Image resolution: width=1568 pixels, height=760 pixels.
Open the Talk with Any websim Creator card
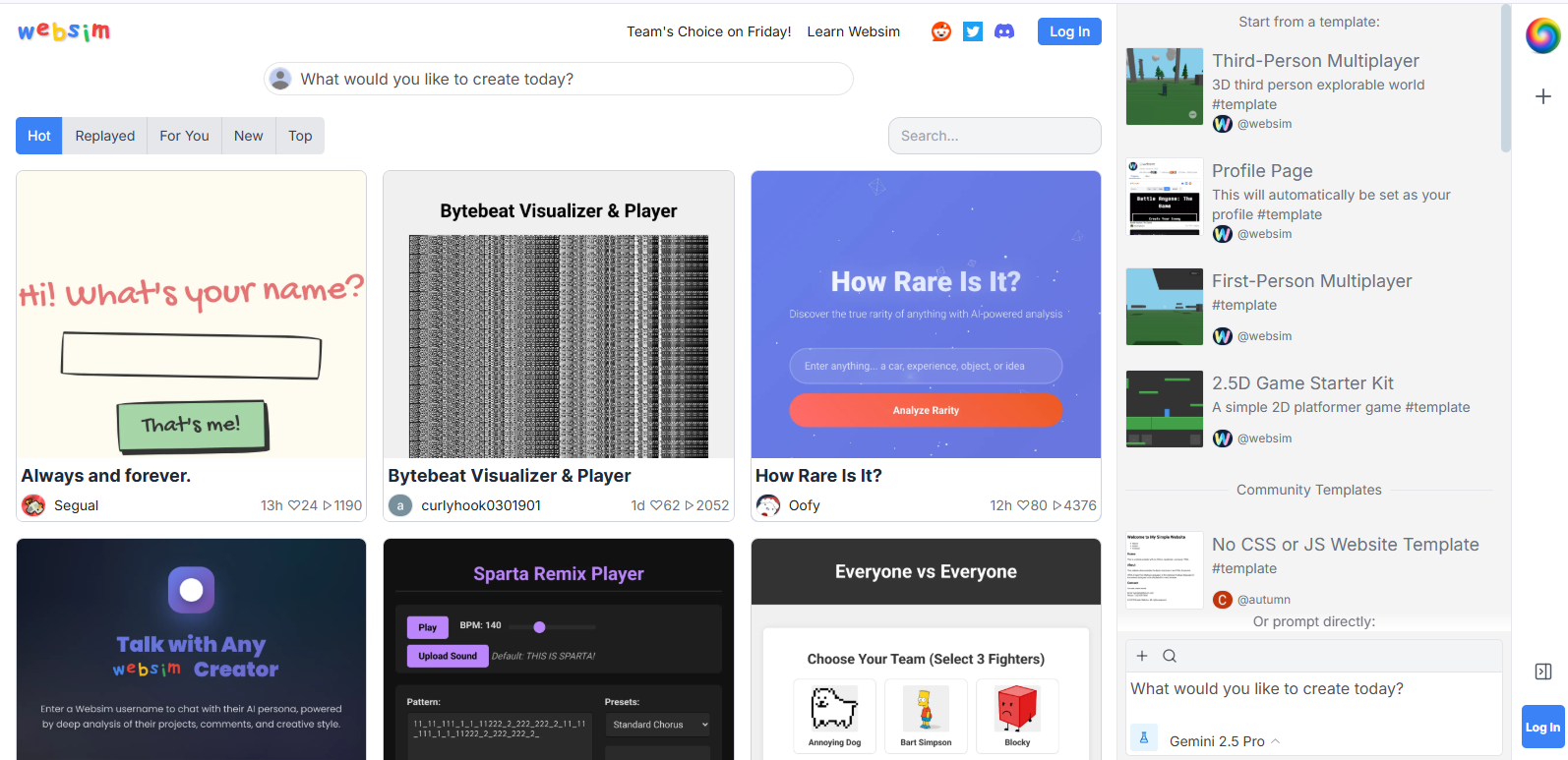coord(191,649)
